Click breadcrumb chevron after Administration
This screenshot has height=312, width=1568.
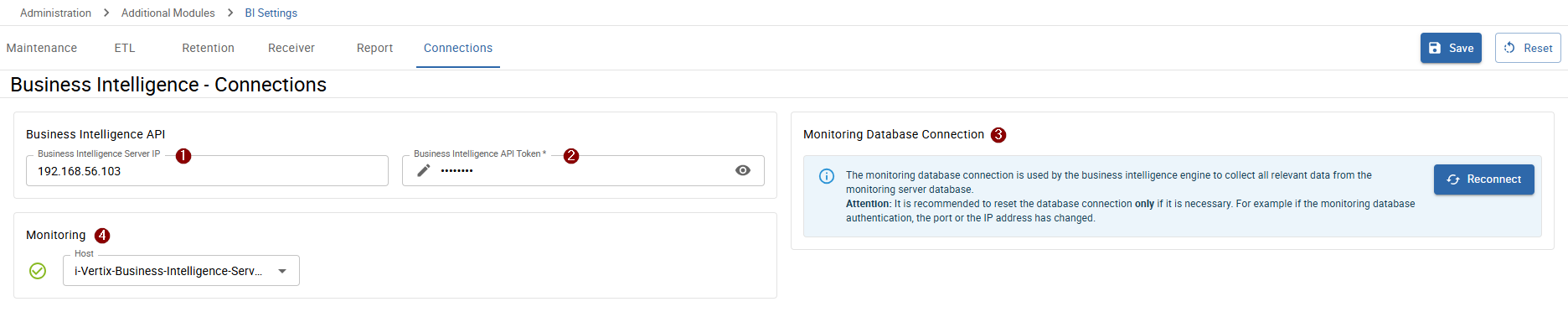coord(106,13)
